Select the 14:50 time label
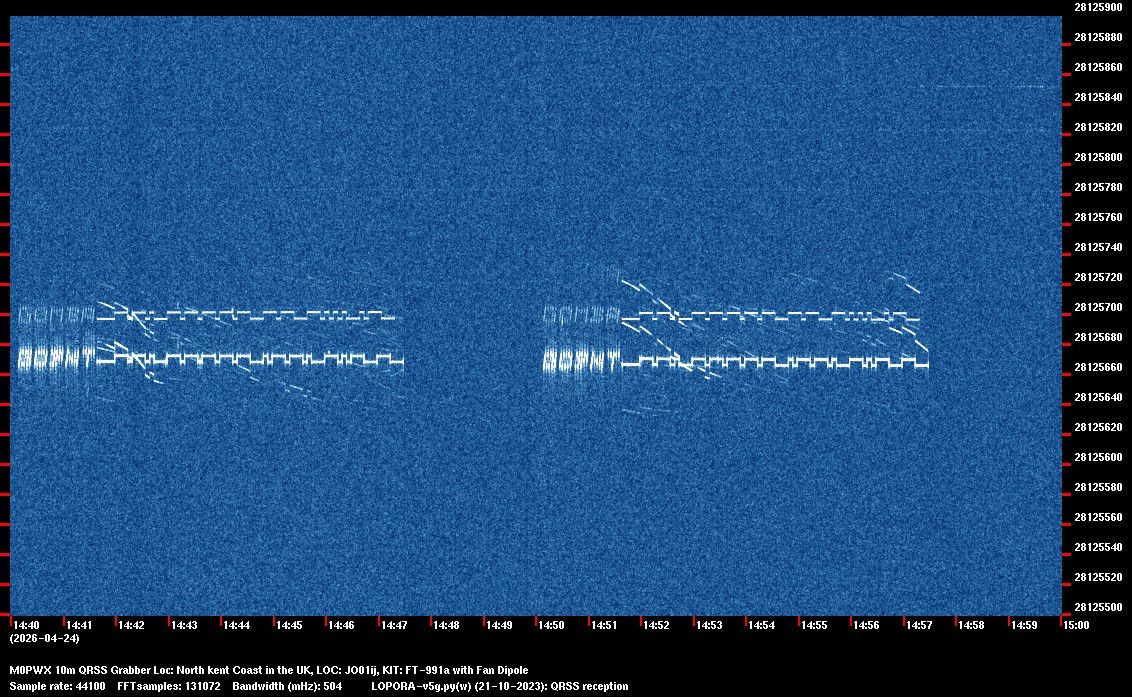The height and width of the screenshot is (697, 1132). pos(552,625)
